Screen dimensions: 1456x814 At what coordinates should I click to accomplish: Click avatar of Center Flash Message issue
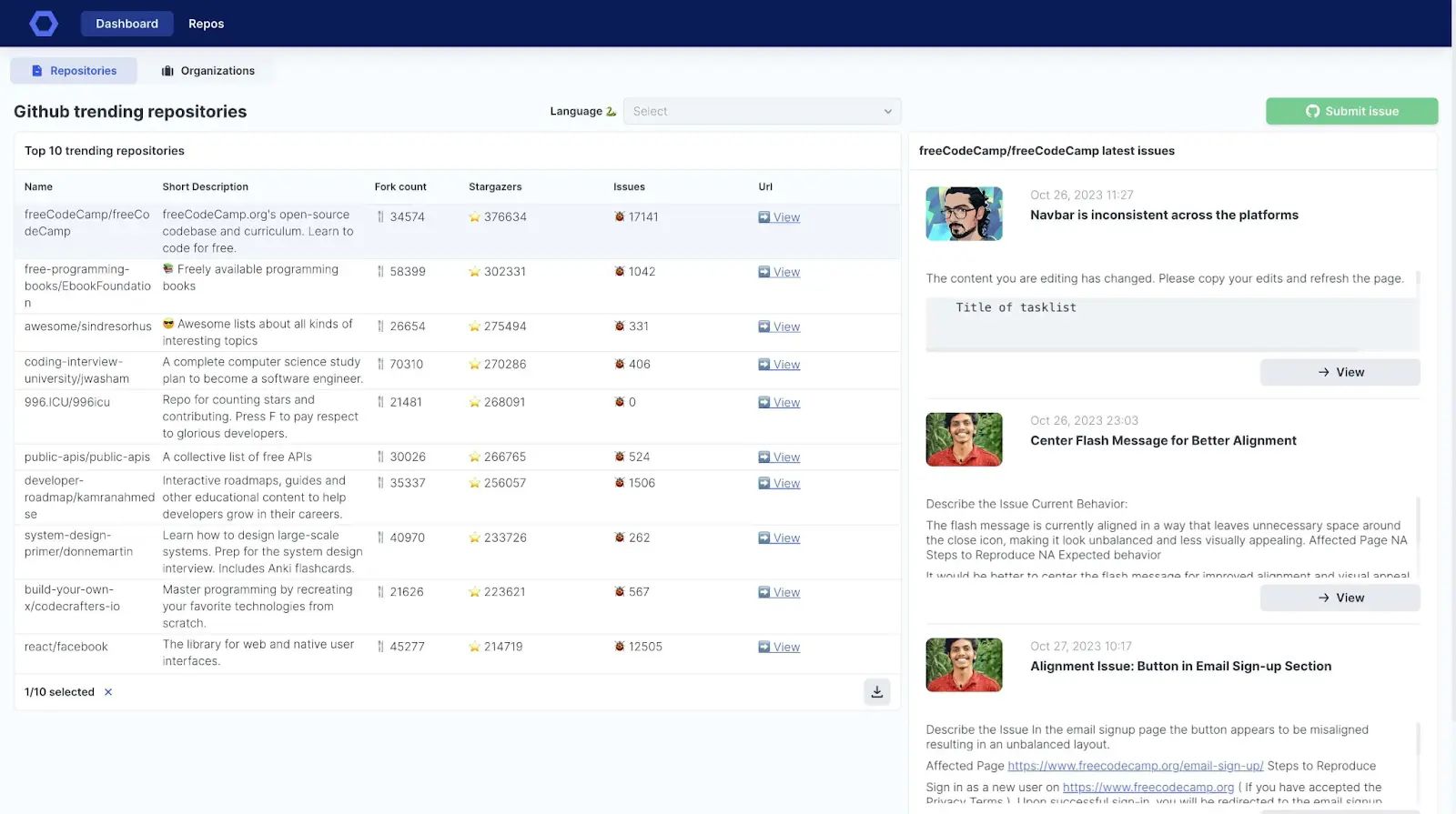(x=964, y=439)
